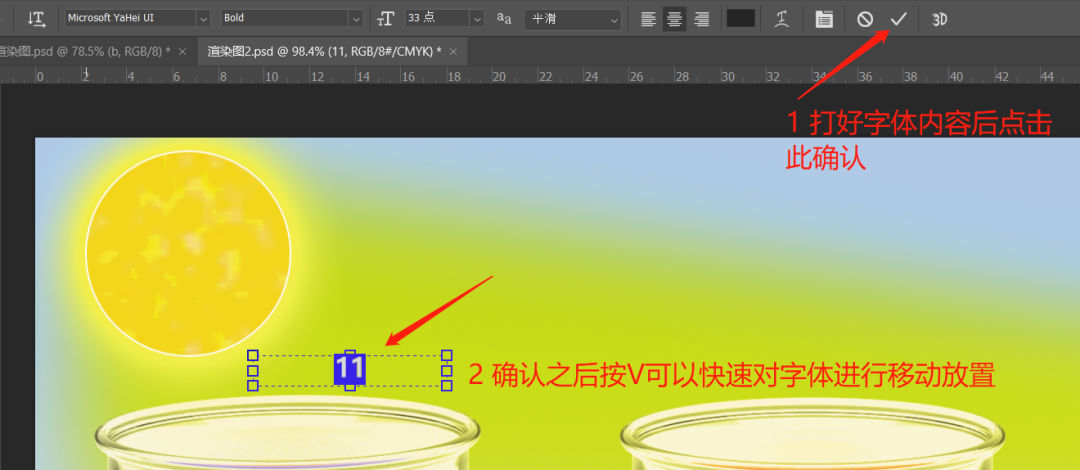The image size is (1080, 470).
Task: Align text right
Action: [x=701, y=19]
